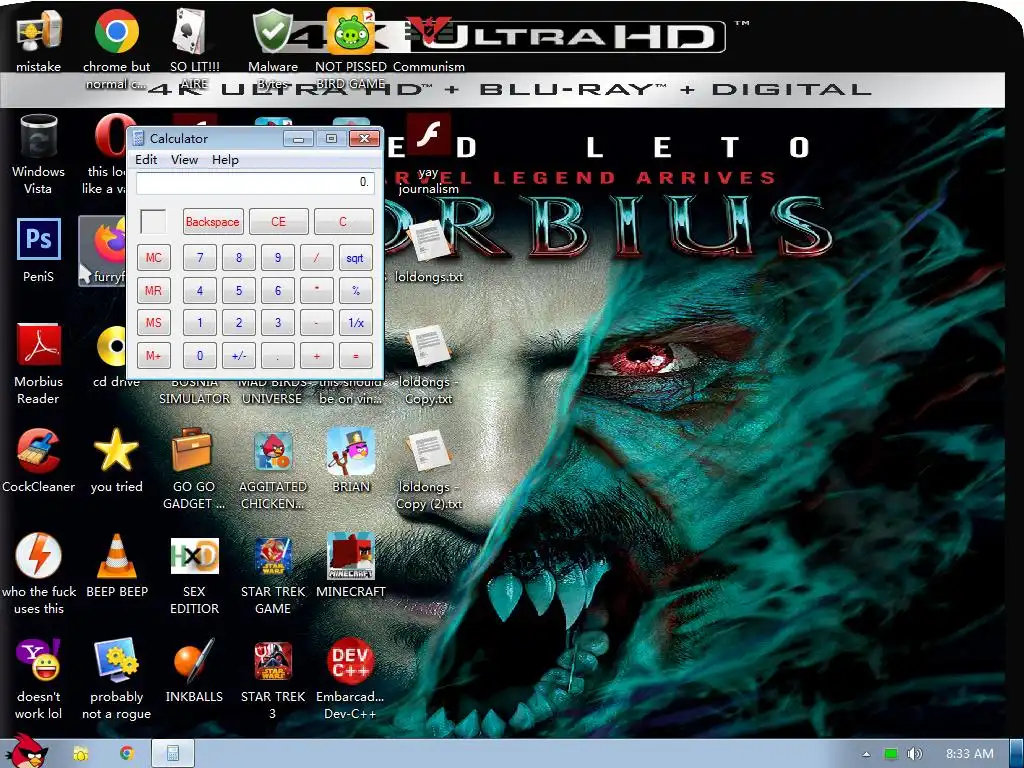Open the MINECRAFT desktop icon
The width and height of the screenshot is (1024, 768).
pos(351,566)
